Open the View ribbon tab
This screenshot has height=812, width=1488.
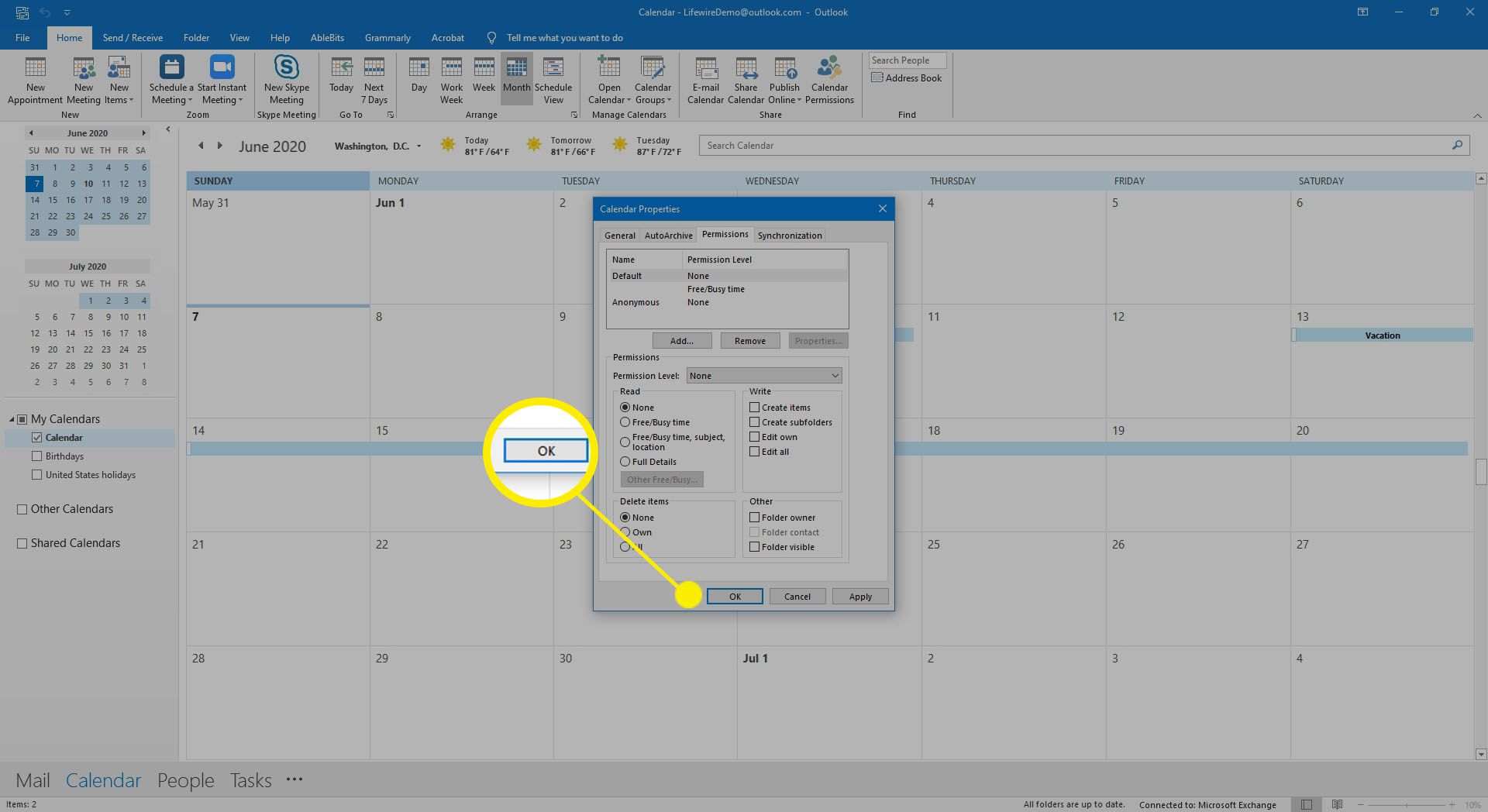click(x=239, y=37)
